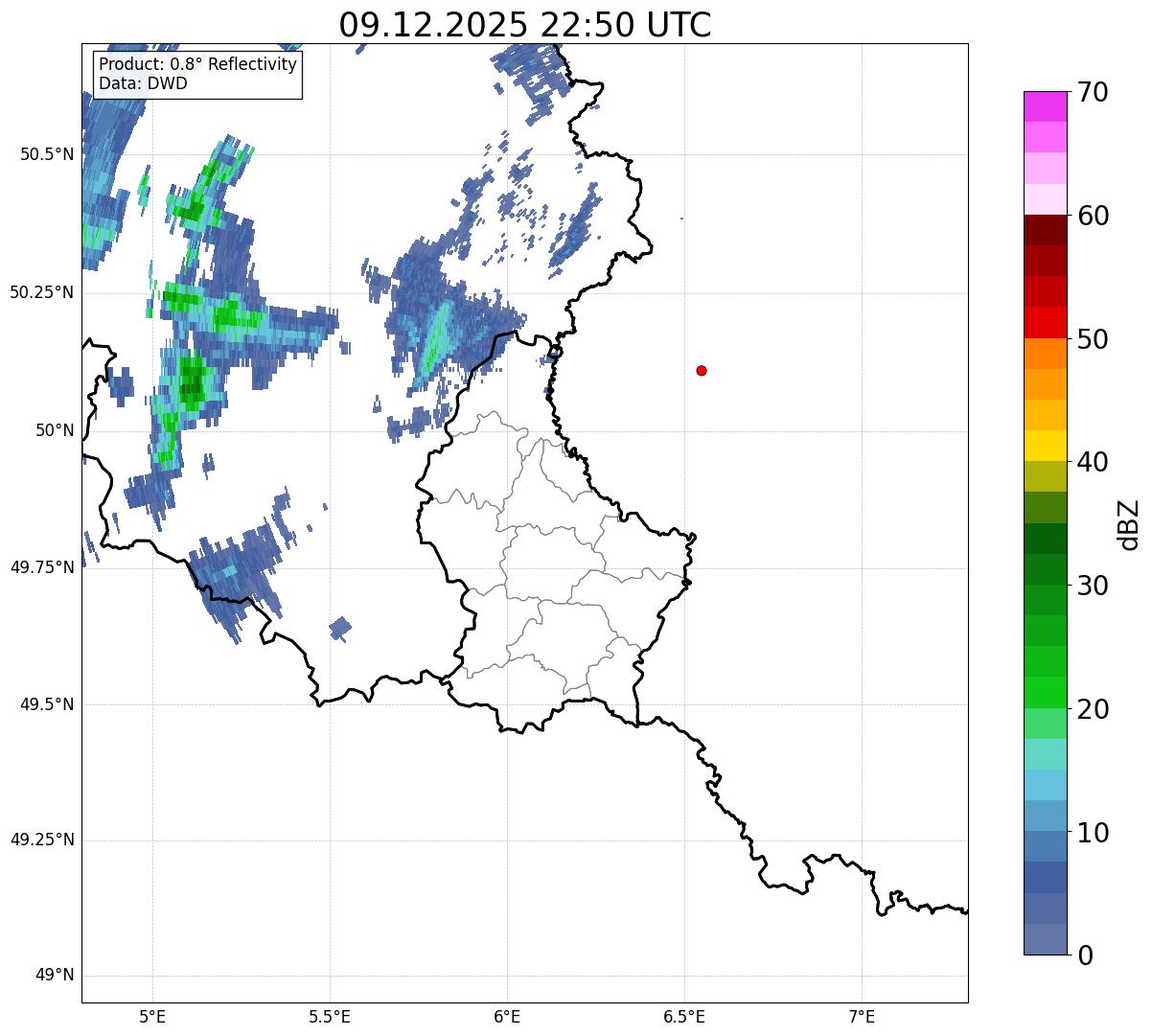1152x1036 pixels.
Task: Click the bright red colorbar swatch above 50
Action: click(1046, 322)
